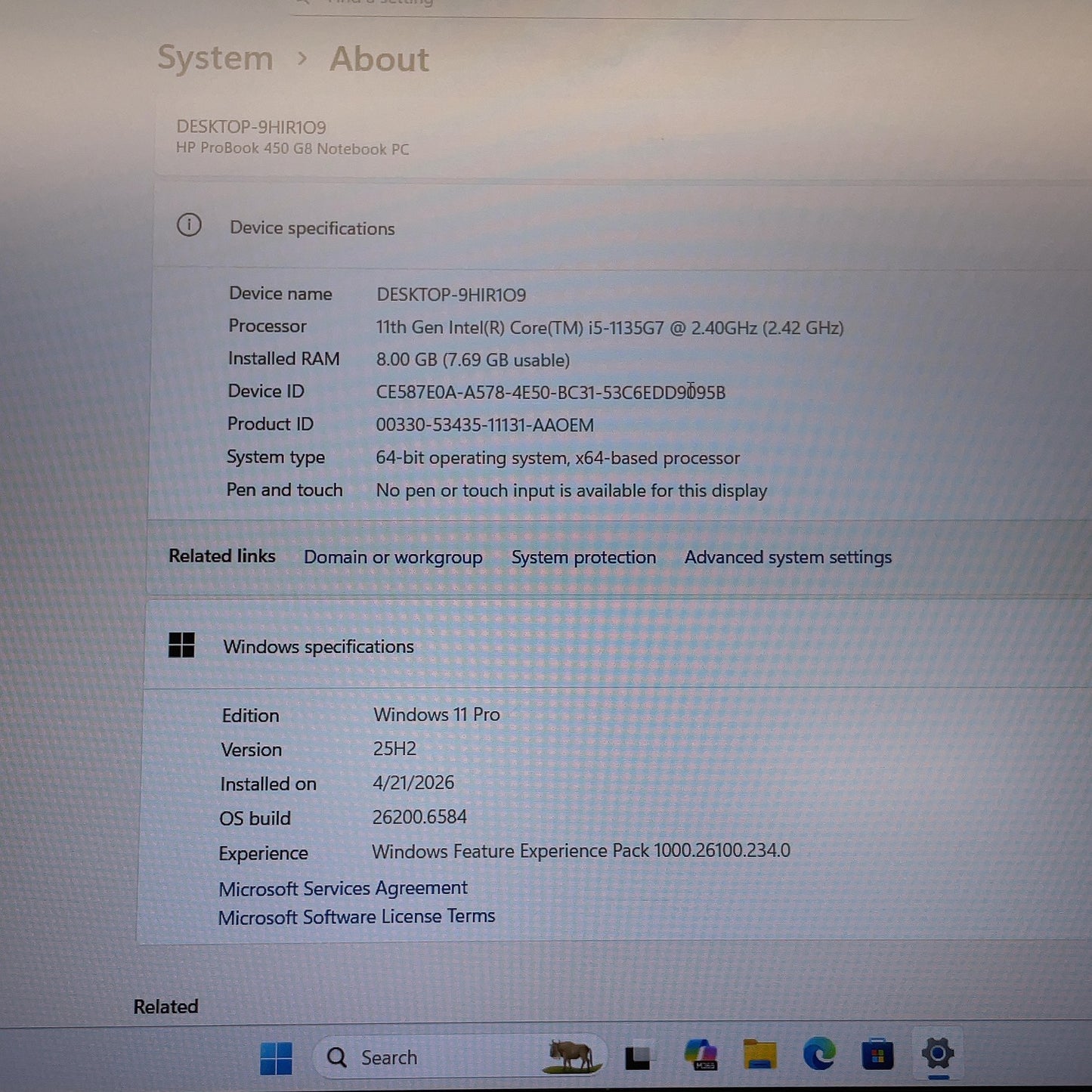The image size is (1092, 1092).
Task: Select the 26200.6584 build number
Action: point(419,817)
